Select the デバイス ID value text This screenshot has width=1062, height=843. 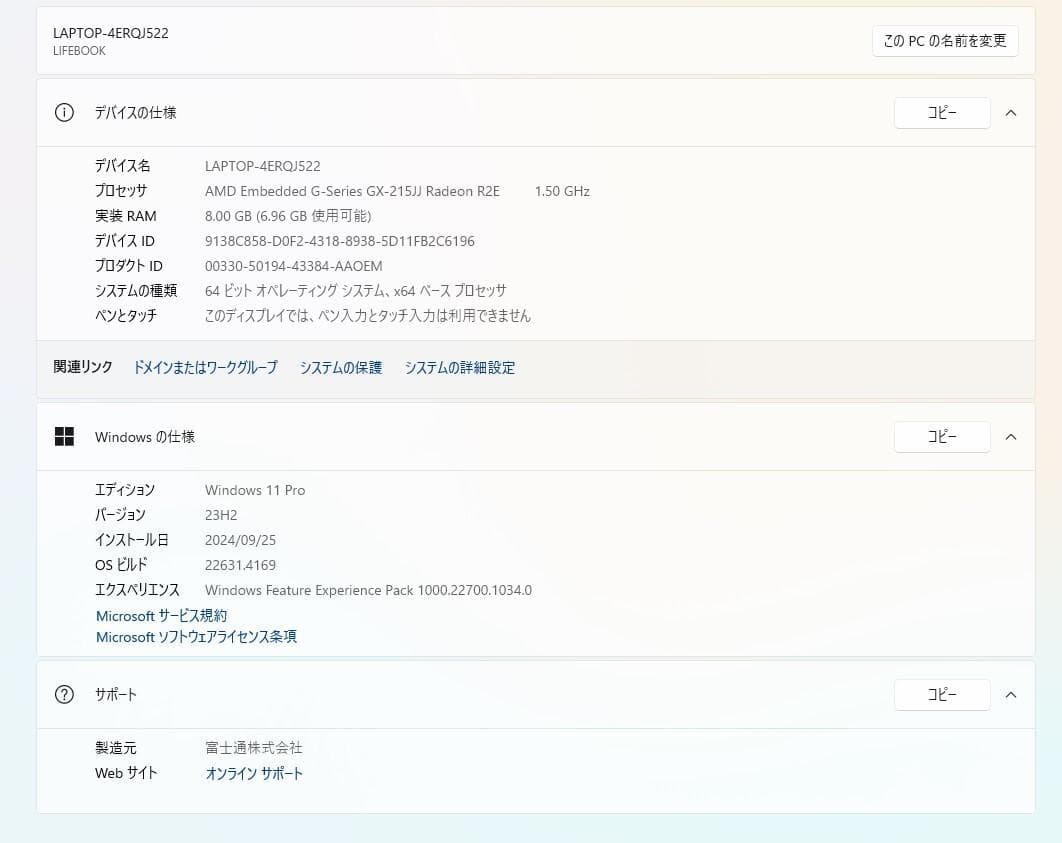[x=339, y=241]
